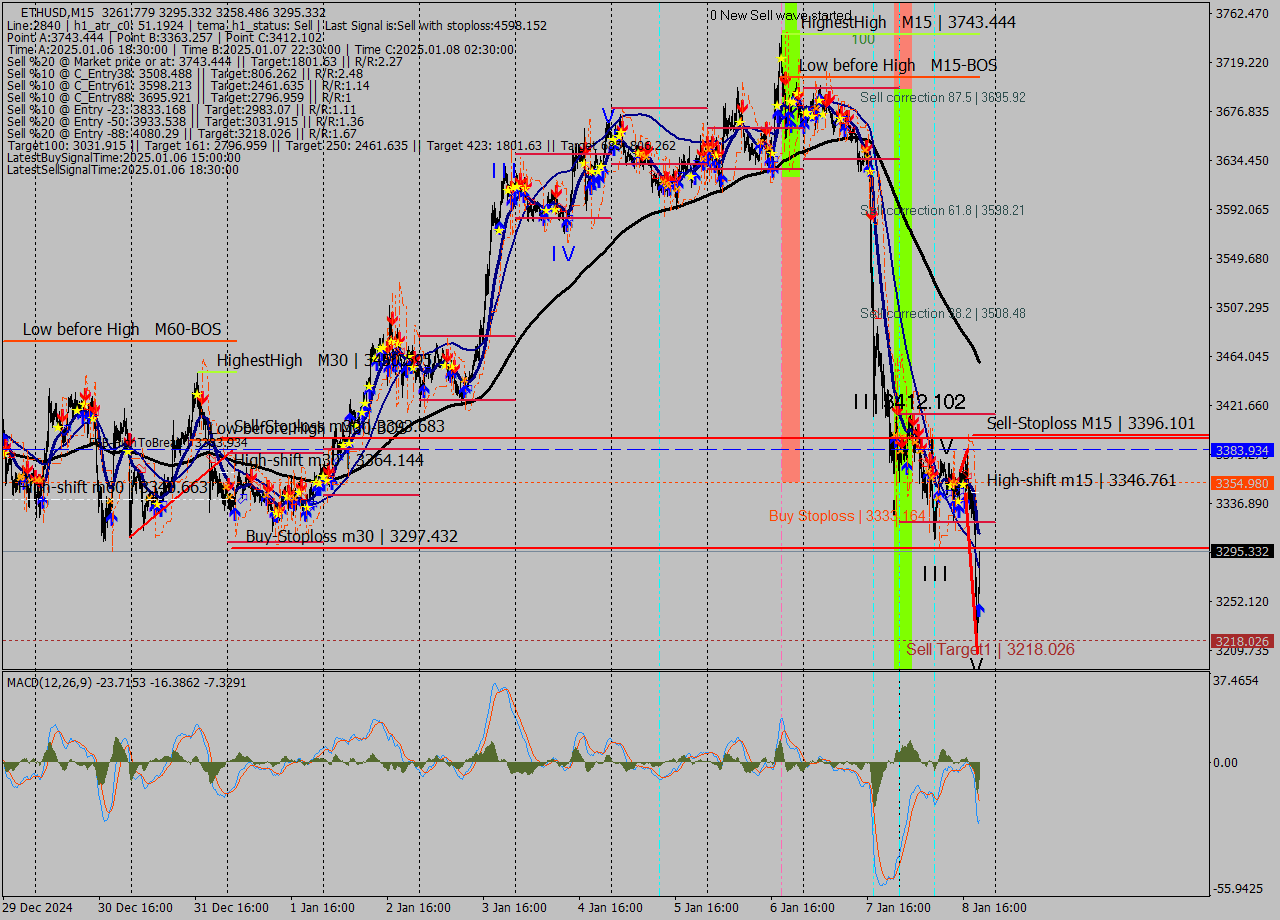Viewport: 1280px width, 920px height.
Task: Click the blue 3383.934 price tag
Action: pyautogui.click(x=1242, y=451)
